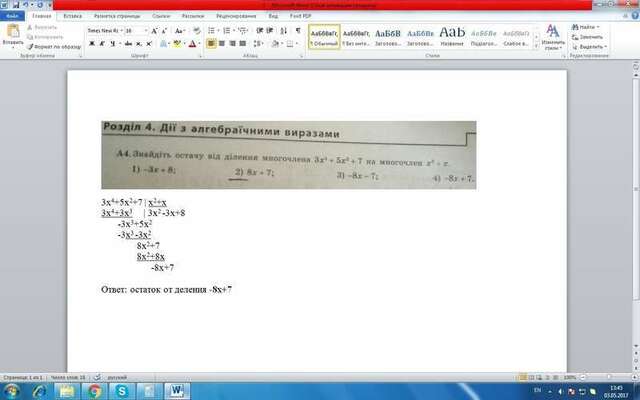
Task: Click the Redo icon in the quick access toolbar
Action: [40, 5]
